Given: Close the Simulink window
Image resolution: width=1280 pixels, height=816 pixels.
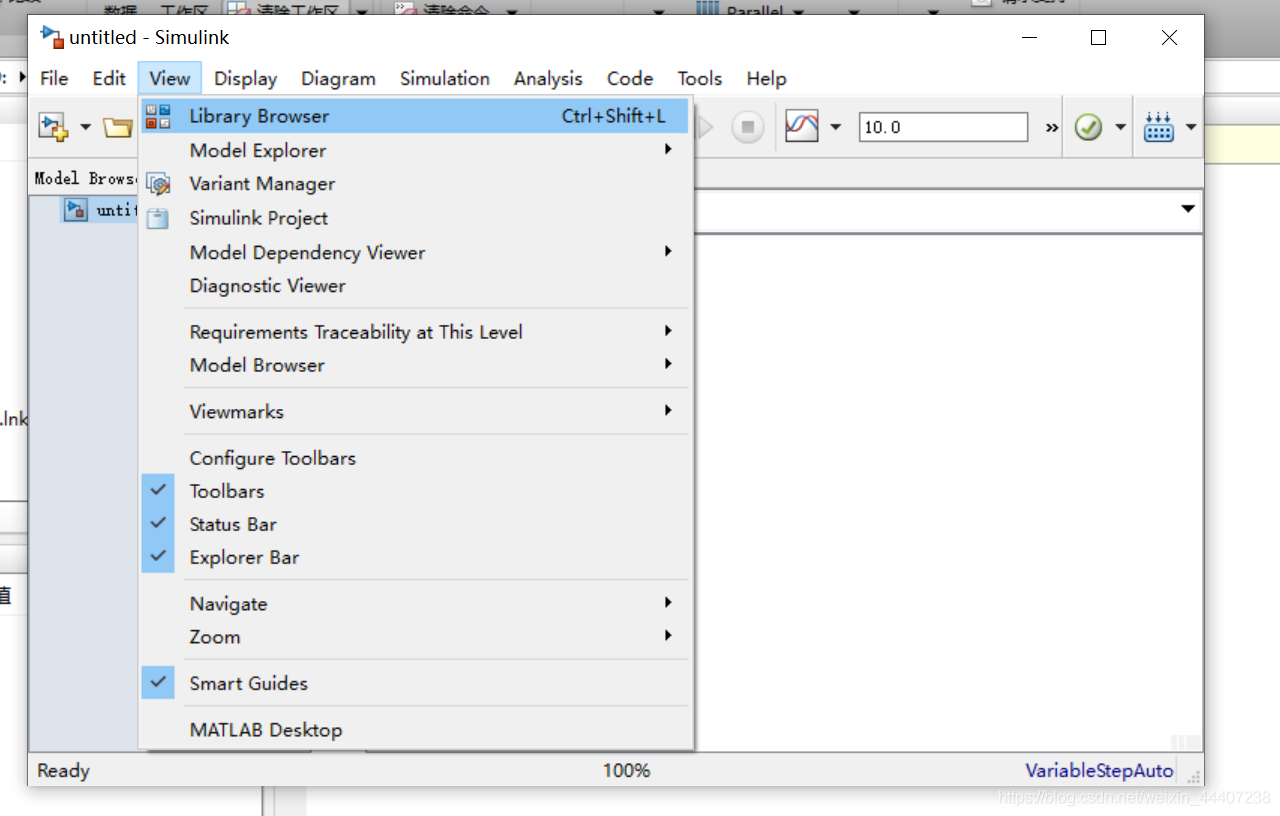Looking at the screenshot, I should click(1169, 37).
